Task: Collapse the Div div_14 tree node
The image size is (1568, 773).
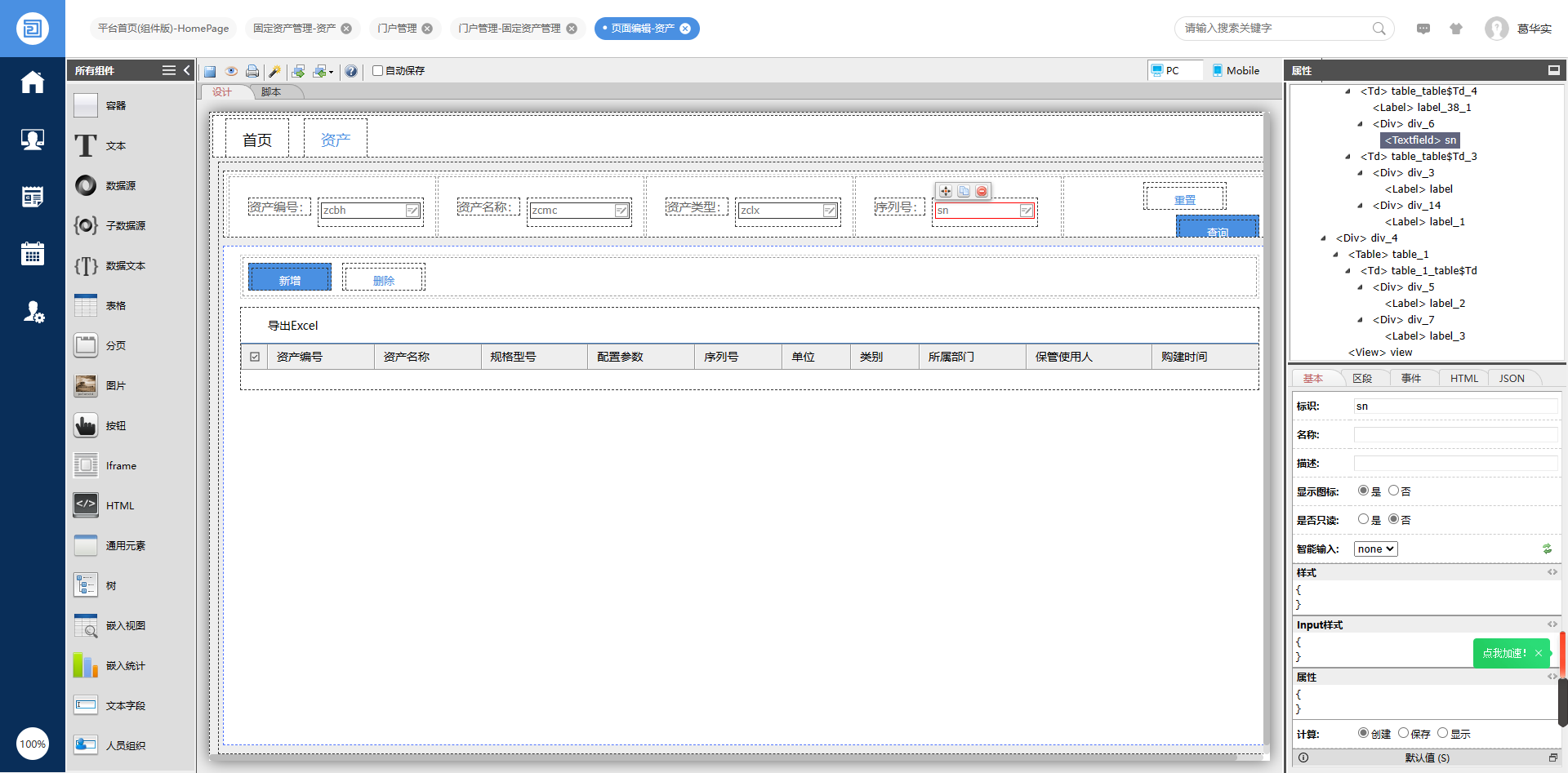Action: (1360, 206)
